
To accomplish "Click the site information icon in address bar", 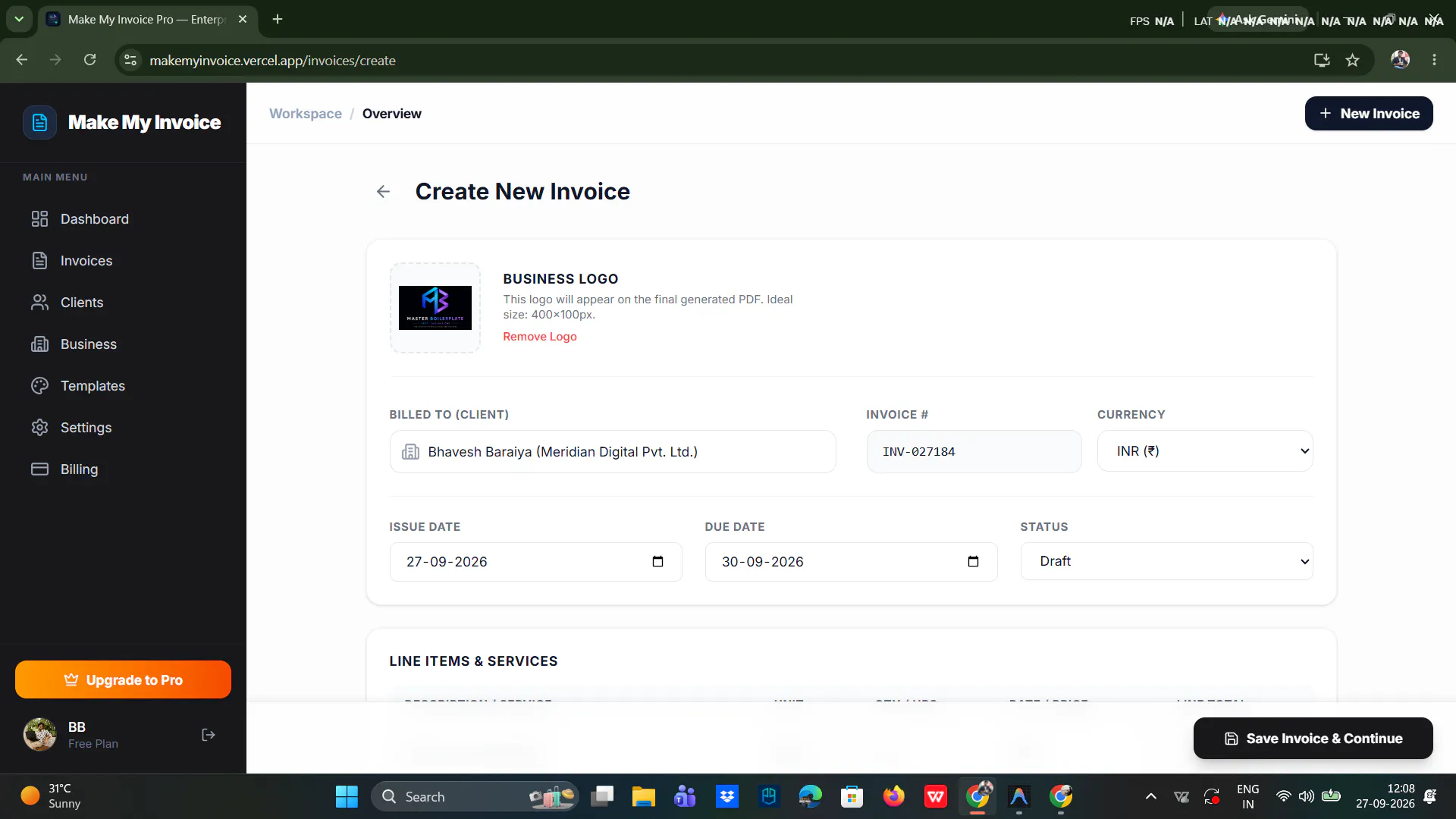I will 130,60.
